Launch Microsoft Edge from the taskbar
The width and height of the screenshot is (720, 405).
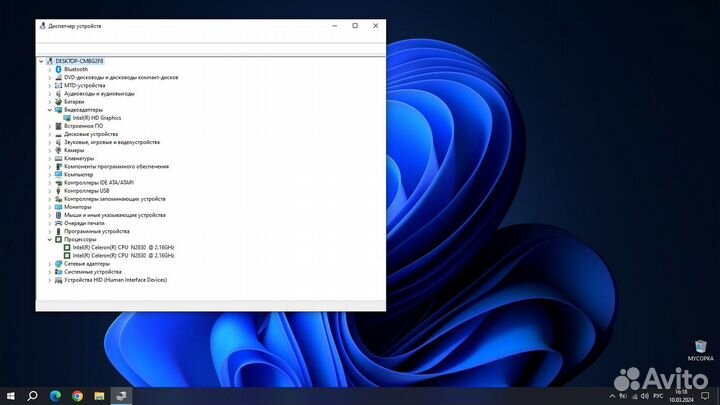pyautogui.click(x=55, y=396)
